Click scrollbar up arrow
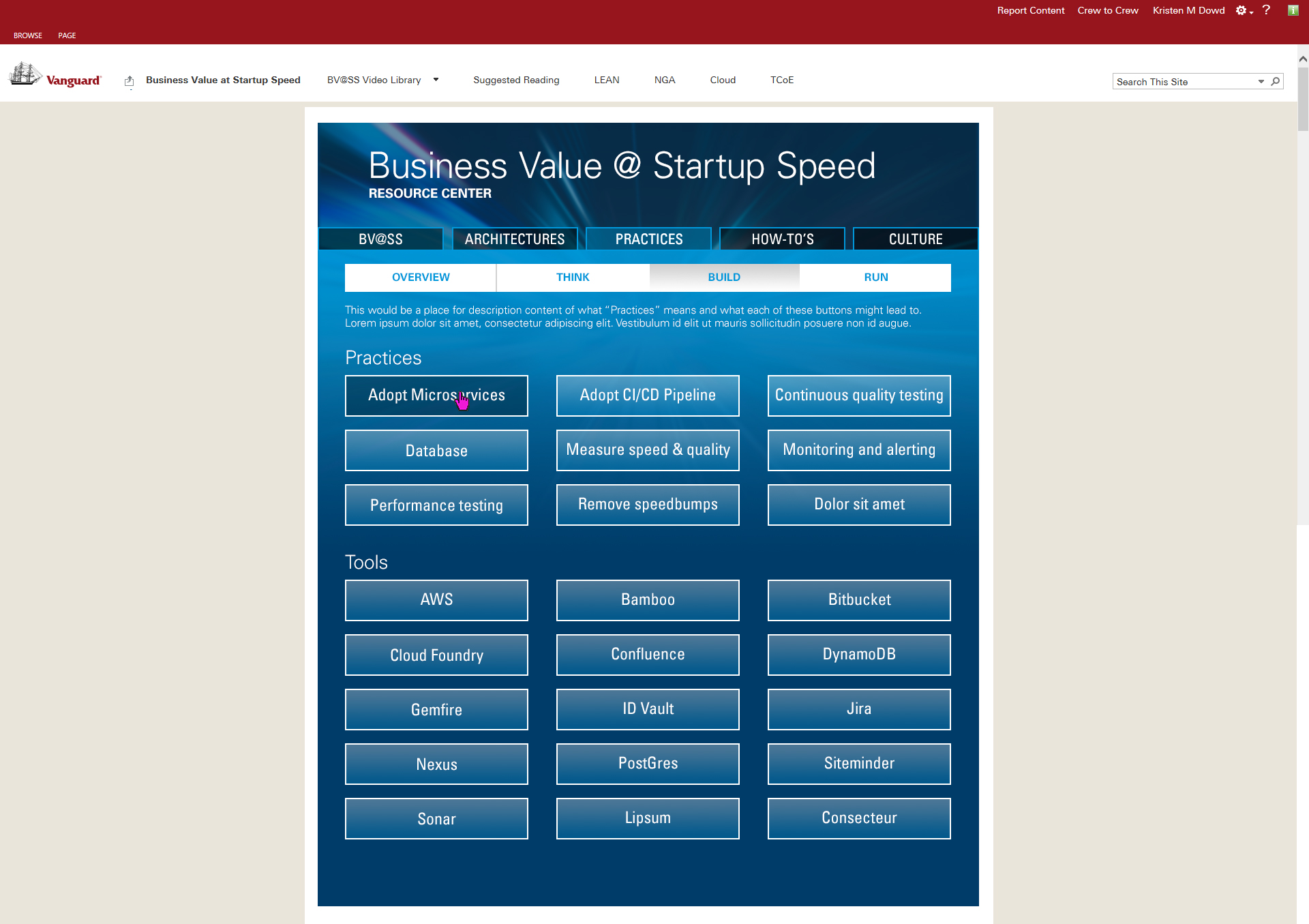The height and width of the screenshot is (924, 1309). coord(1303,59)
